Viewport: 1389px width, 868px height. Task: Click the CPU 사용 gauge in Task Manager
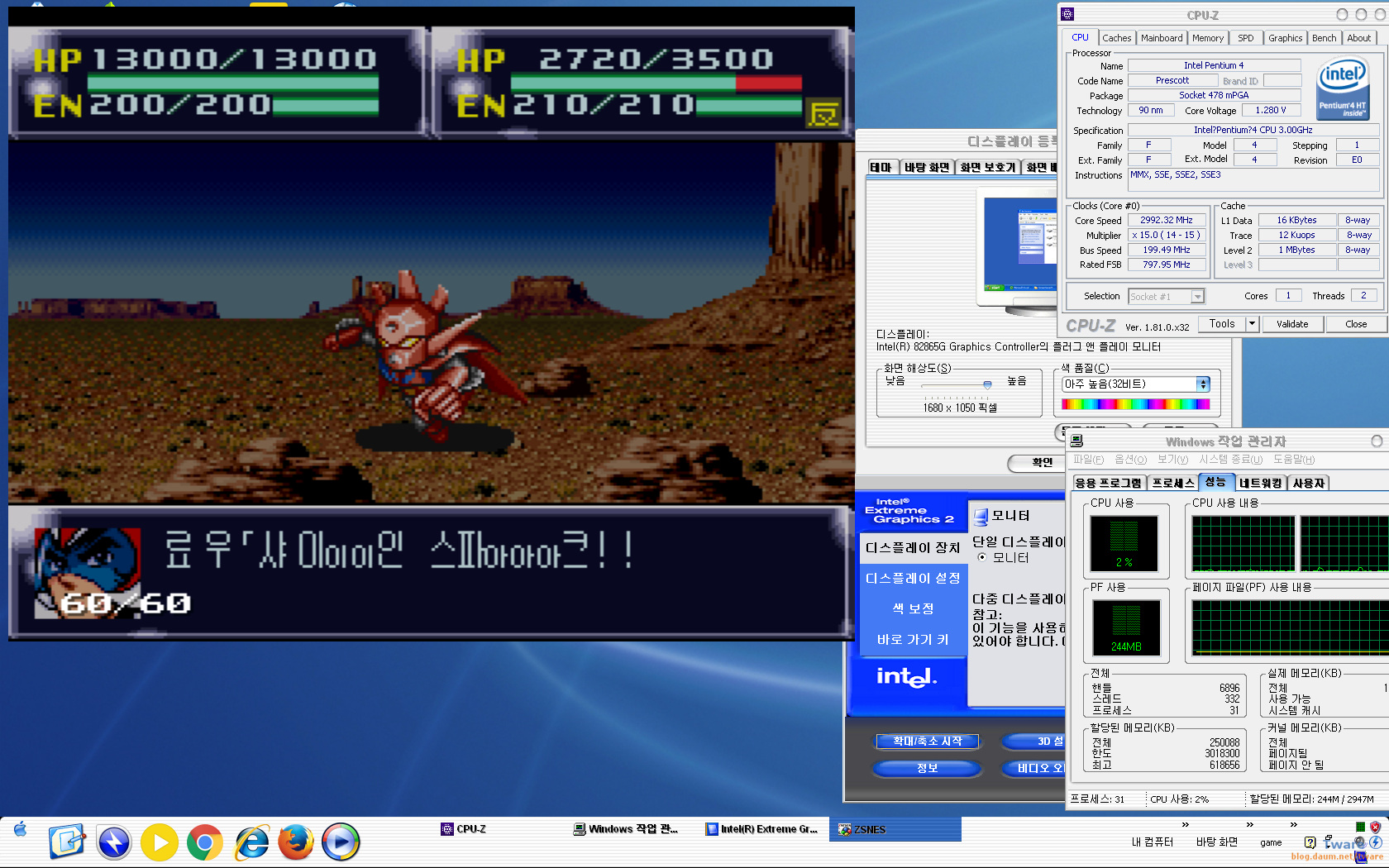[1124, 543]
